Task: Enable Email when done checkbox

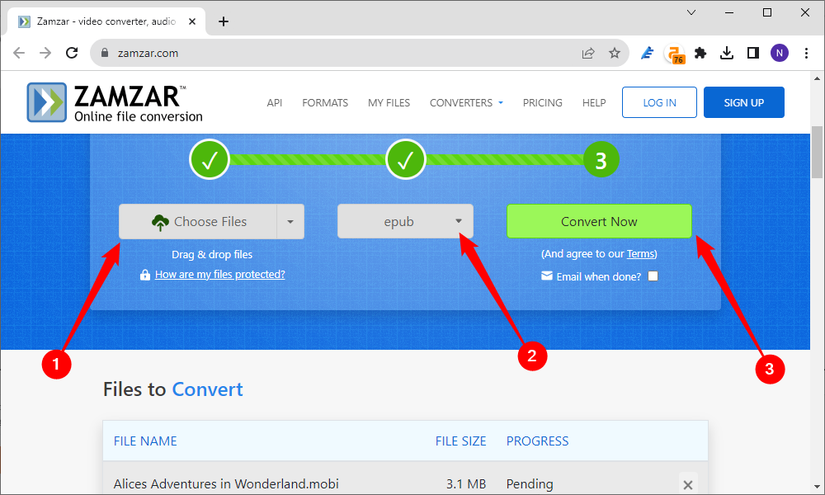Action: coord(653,276)
